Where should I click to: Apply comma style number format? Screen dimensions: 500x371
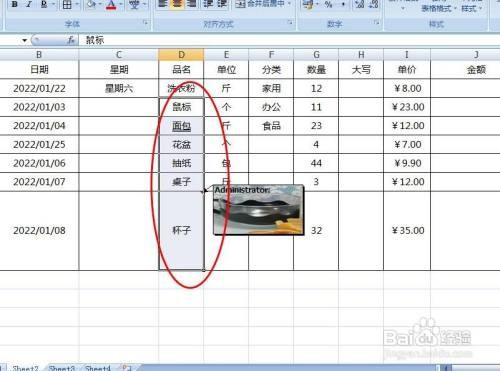click(343, 4)
